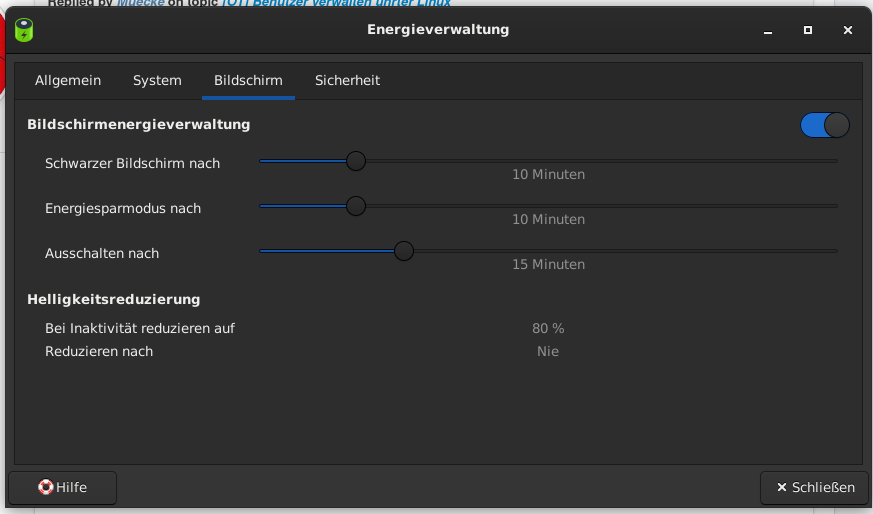
Task: Click the Bildschirmenergieverwaltung heading
Action: pyautogui.click(x=139, y=125)
